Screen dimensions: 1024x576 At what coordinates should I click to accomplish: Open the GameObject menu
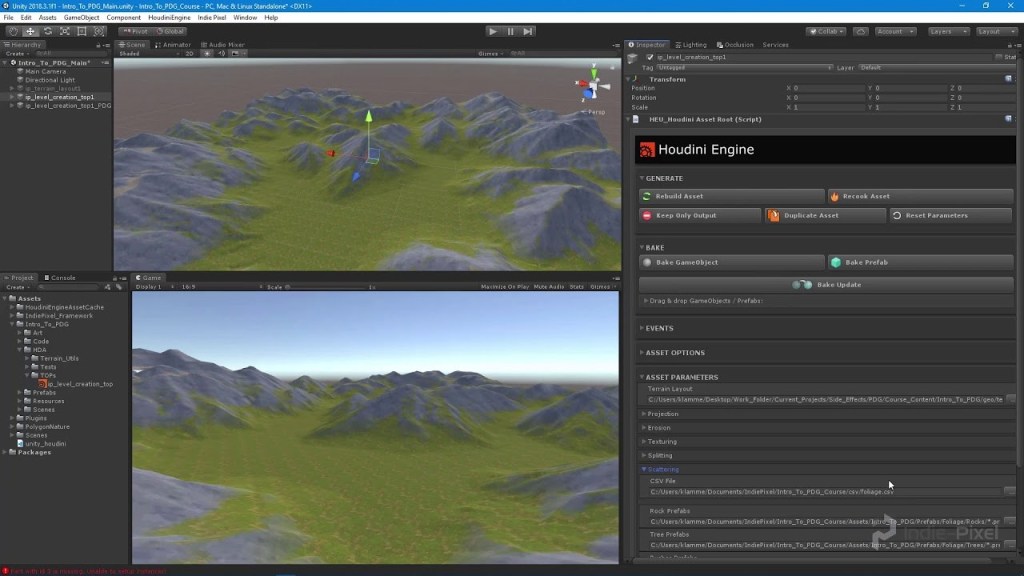tap(81, 18)
